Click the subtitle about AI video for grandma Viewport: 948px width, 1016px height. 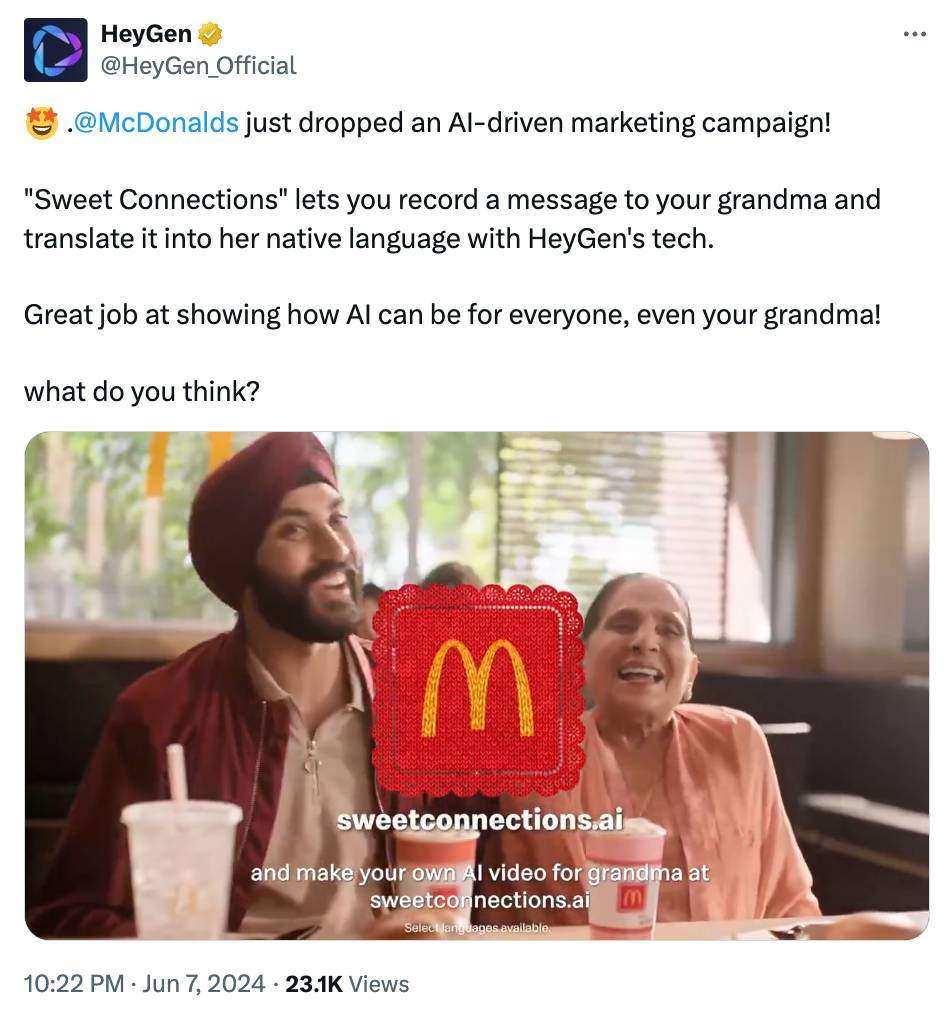pyautogui.click(x=480, y=886)
